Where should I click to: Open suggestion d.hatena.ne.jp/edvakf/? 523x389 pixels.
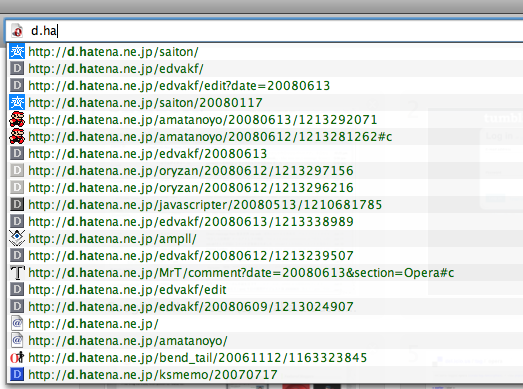coord(265,69)
